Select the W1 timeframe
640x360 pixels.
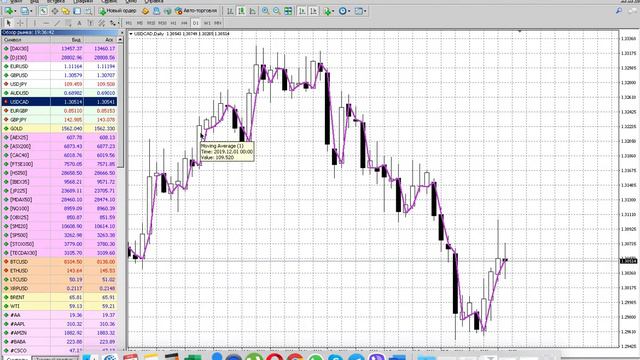pos(207,23)
